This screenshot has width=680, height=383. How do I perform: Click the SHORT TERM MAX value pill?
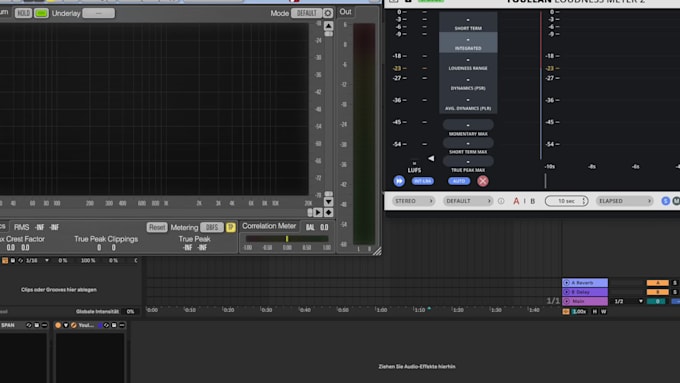468,143
